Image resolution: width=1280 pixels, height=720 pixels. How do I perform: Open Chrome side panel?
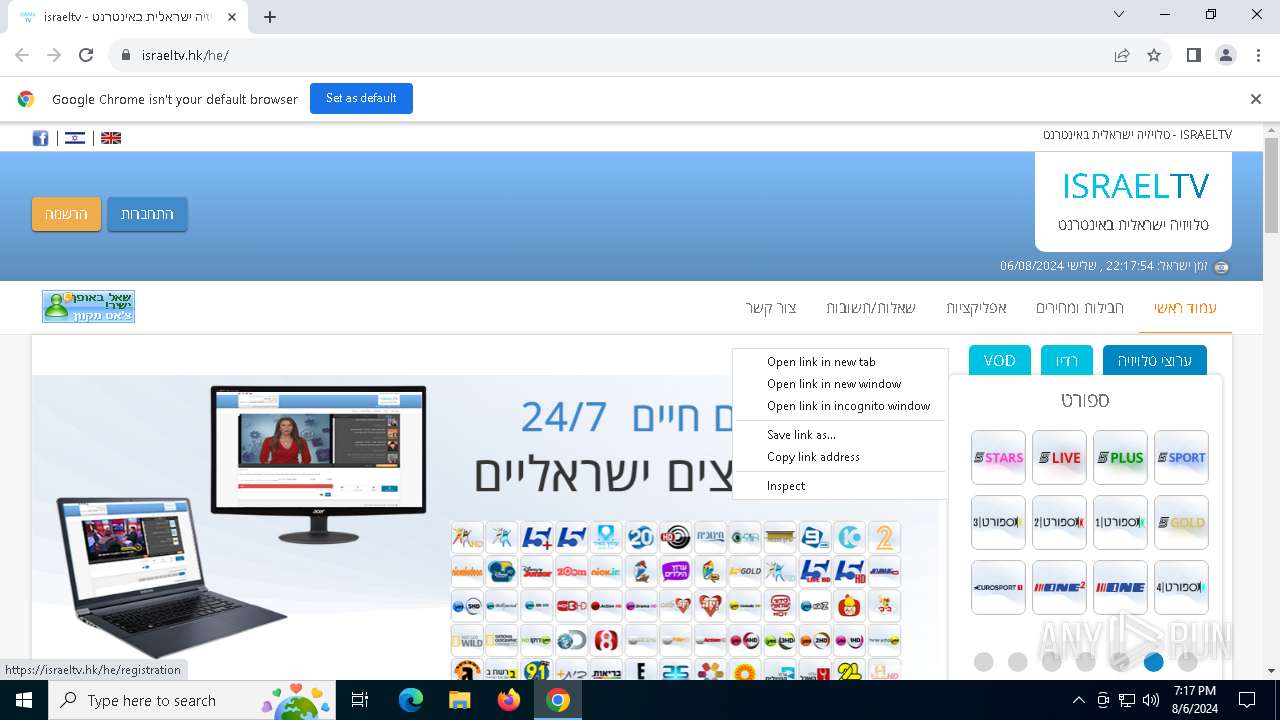pos(1194,55)
